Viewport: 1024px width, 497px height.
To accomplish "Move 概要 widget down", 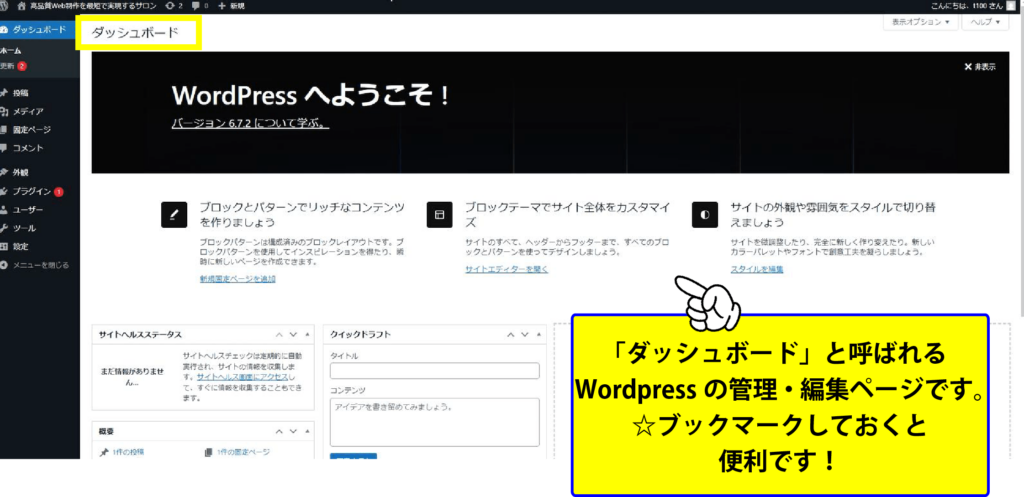I will [x=293, y=432].
